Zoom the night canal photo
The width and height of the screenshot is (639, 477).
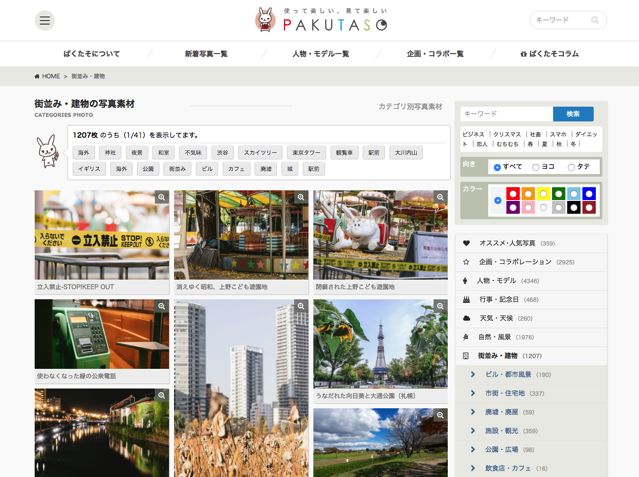pos(162,395)
